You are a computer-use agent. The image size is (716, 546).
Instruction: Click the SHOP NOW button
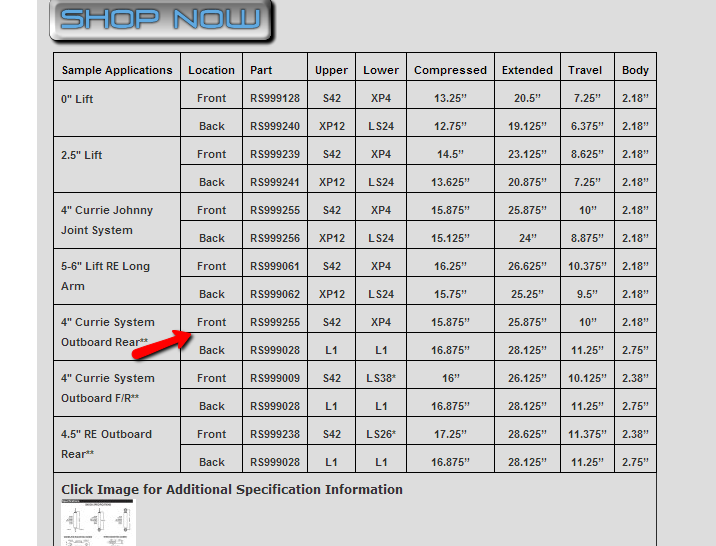pos(161,21)
